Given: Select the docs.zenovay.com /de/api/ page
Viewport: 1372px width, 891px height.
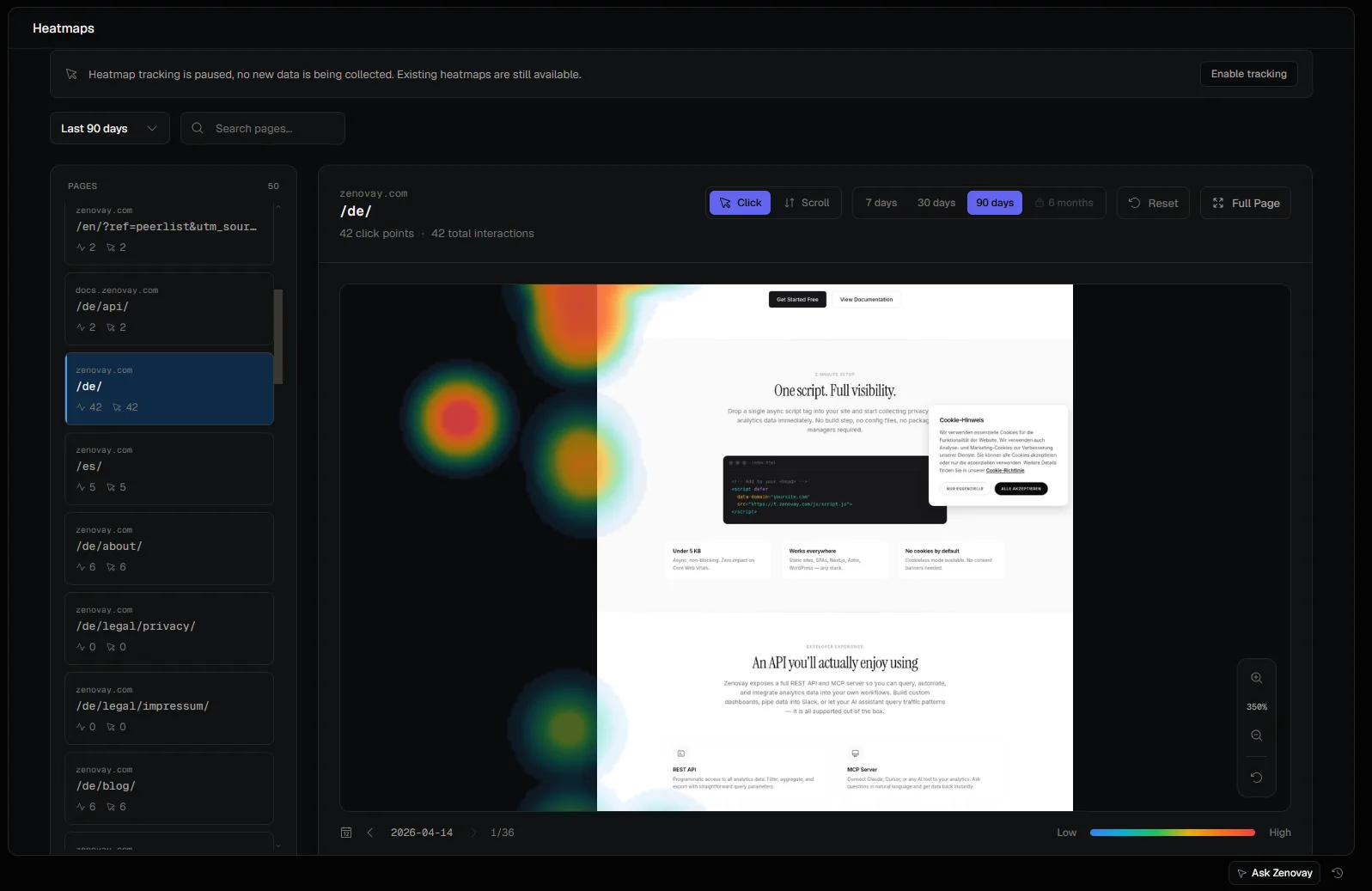Looking at the screenshot, I should (x=169, y=309).
